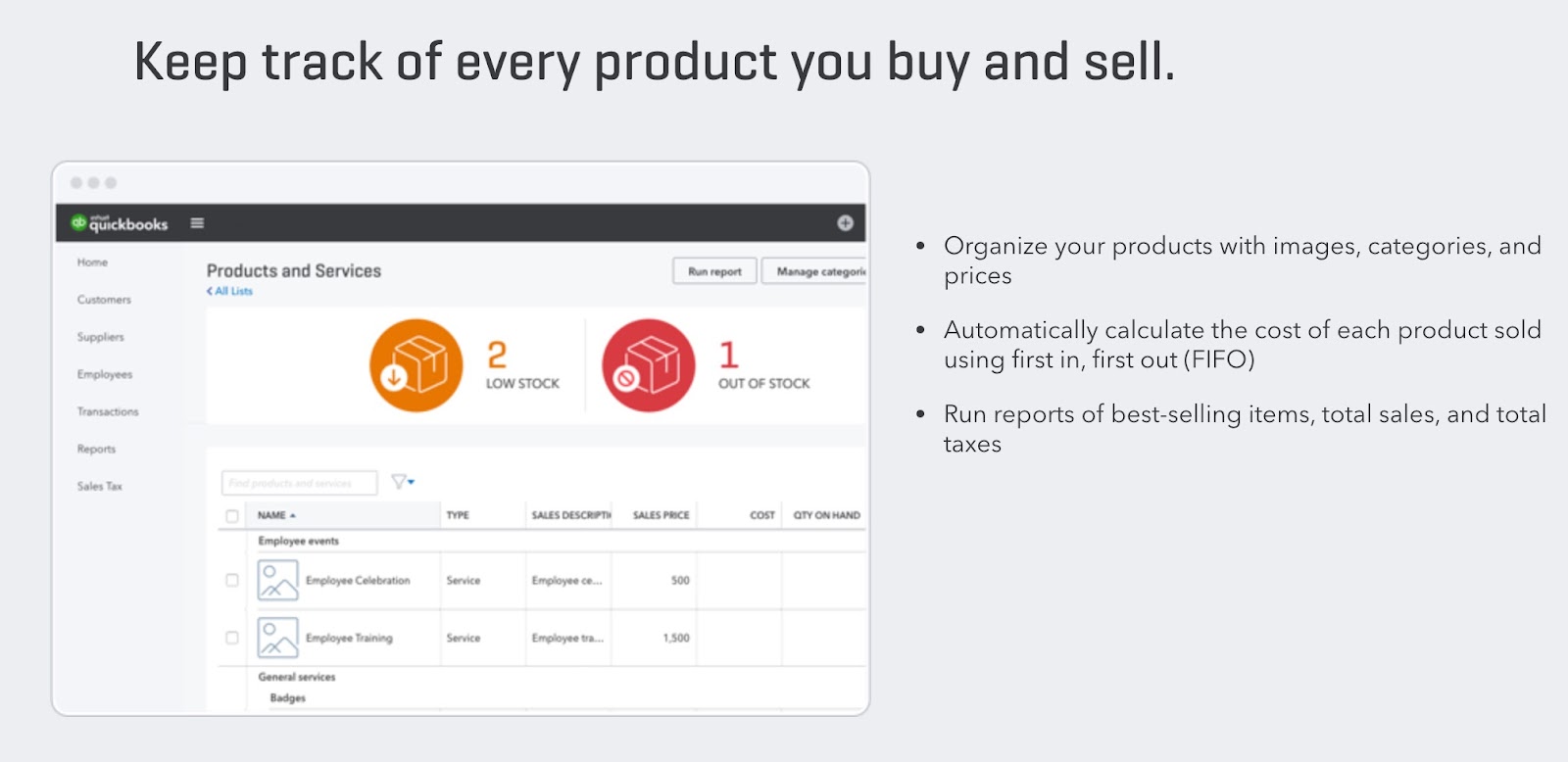Click the Run report button
This screenshot has height=762, width=1568.
click(x=714, y=271)
